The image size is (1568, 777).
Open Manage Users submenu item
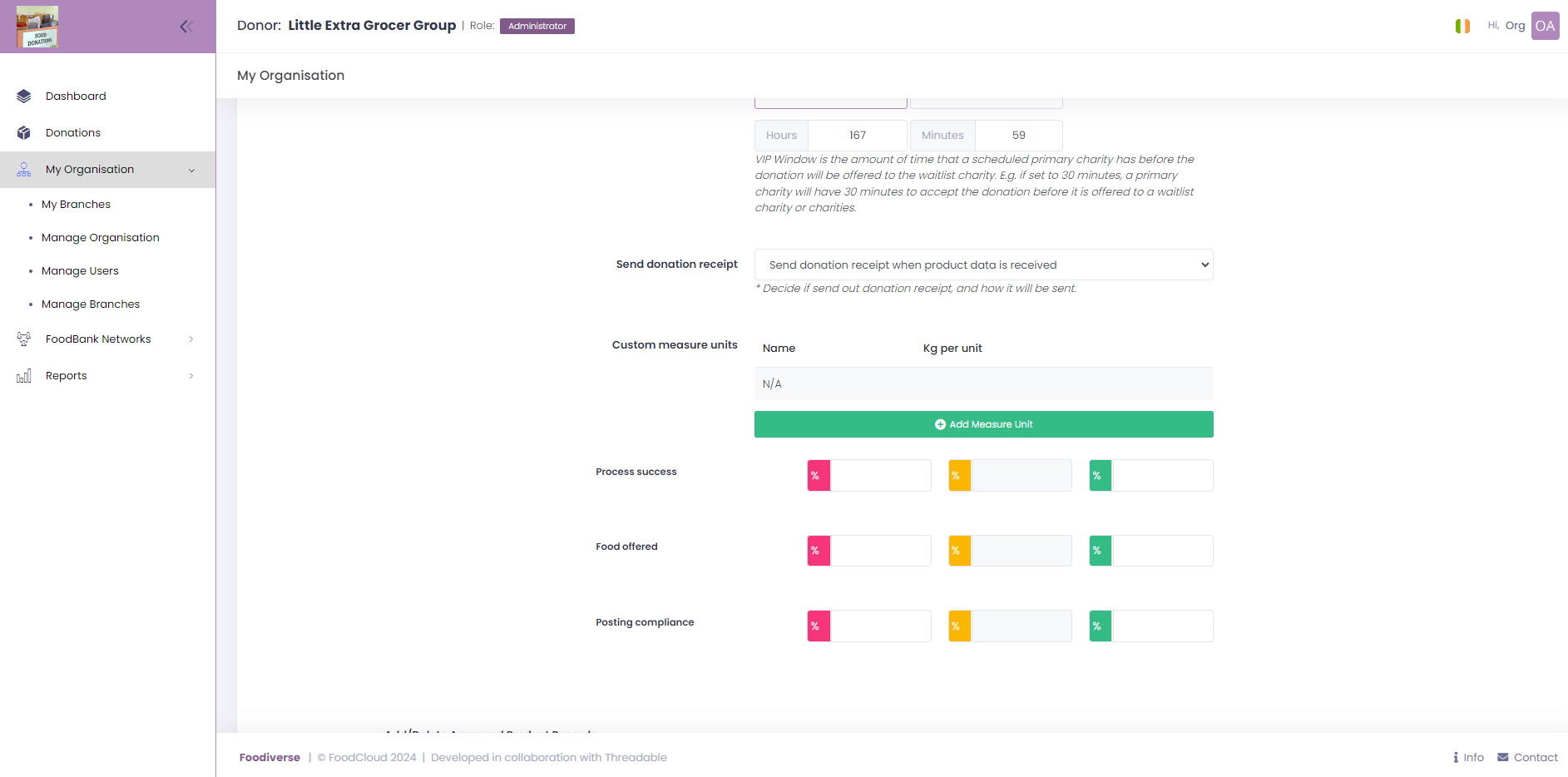(80, 271)
